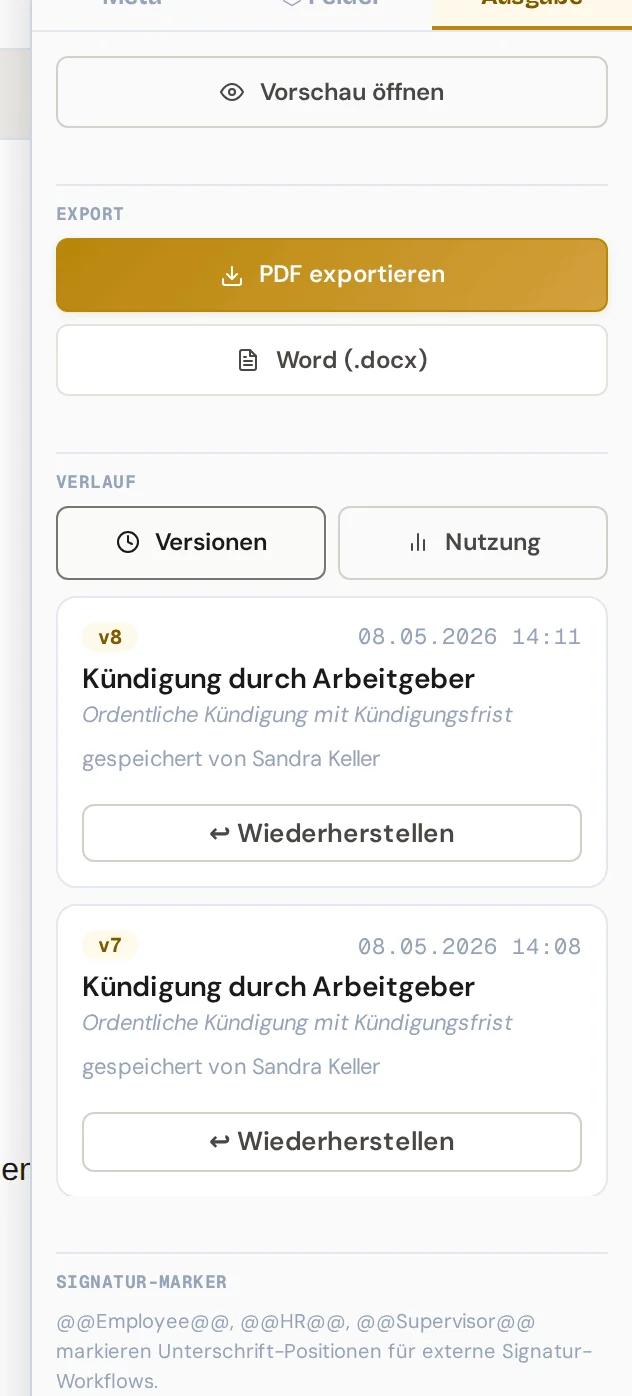Click the VERLAUF section label
The image size is (632, 1396).
coord(96,482)
